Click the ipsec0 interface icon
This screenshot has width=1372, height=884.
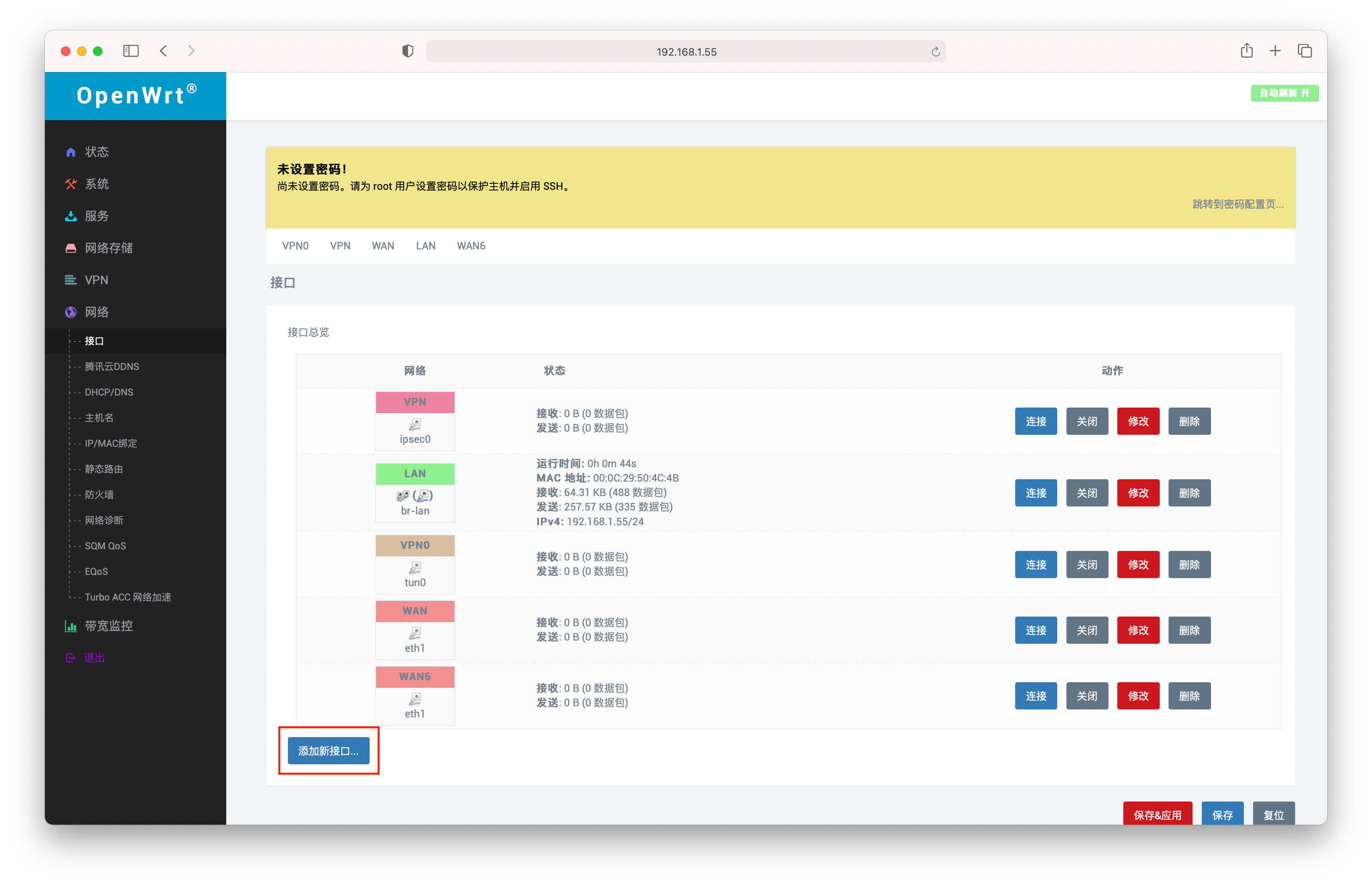point(414,424)
